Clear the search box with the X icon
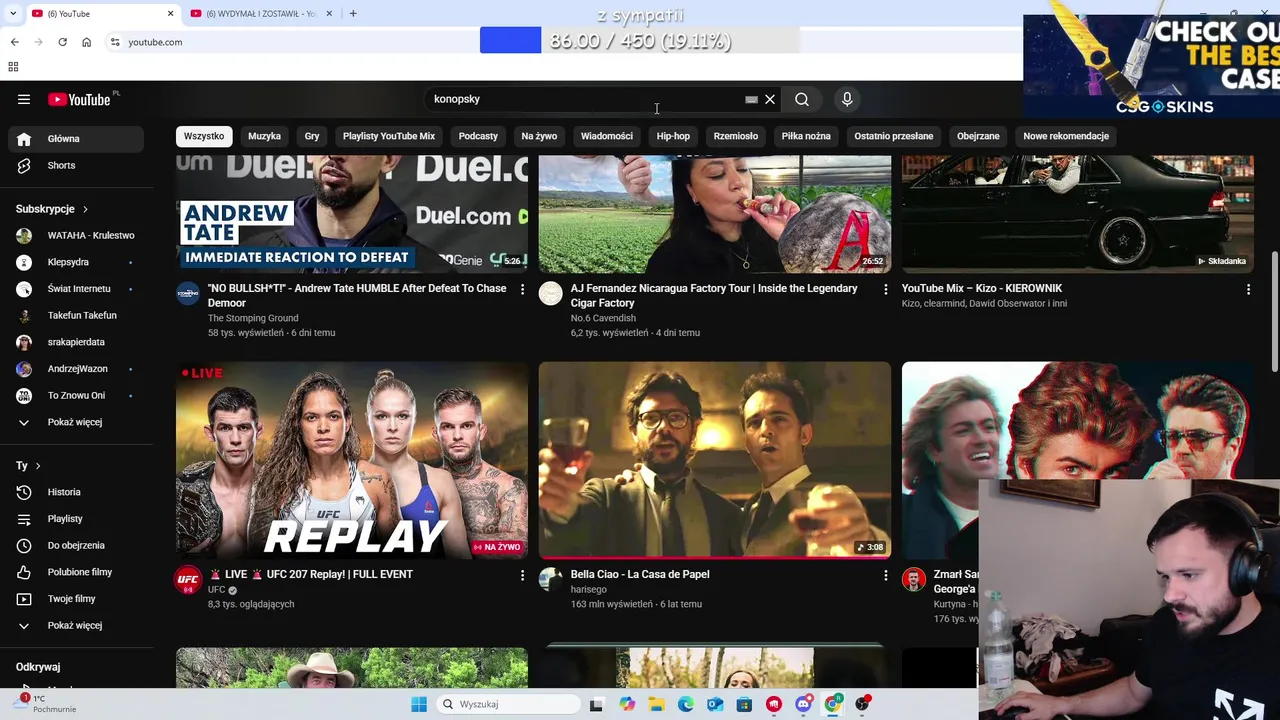The height and width of the screenshot is (720, 1280). [x=770, y=99]
